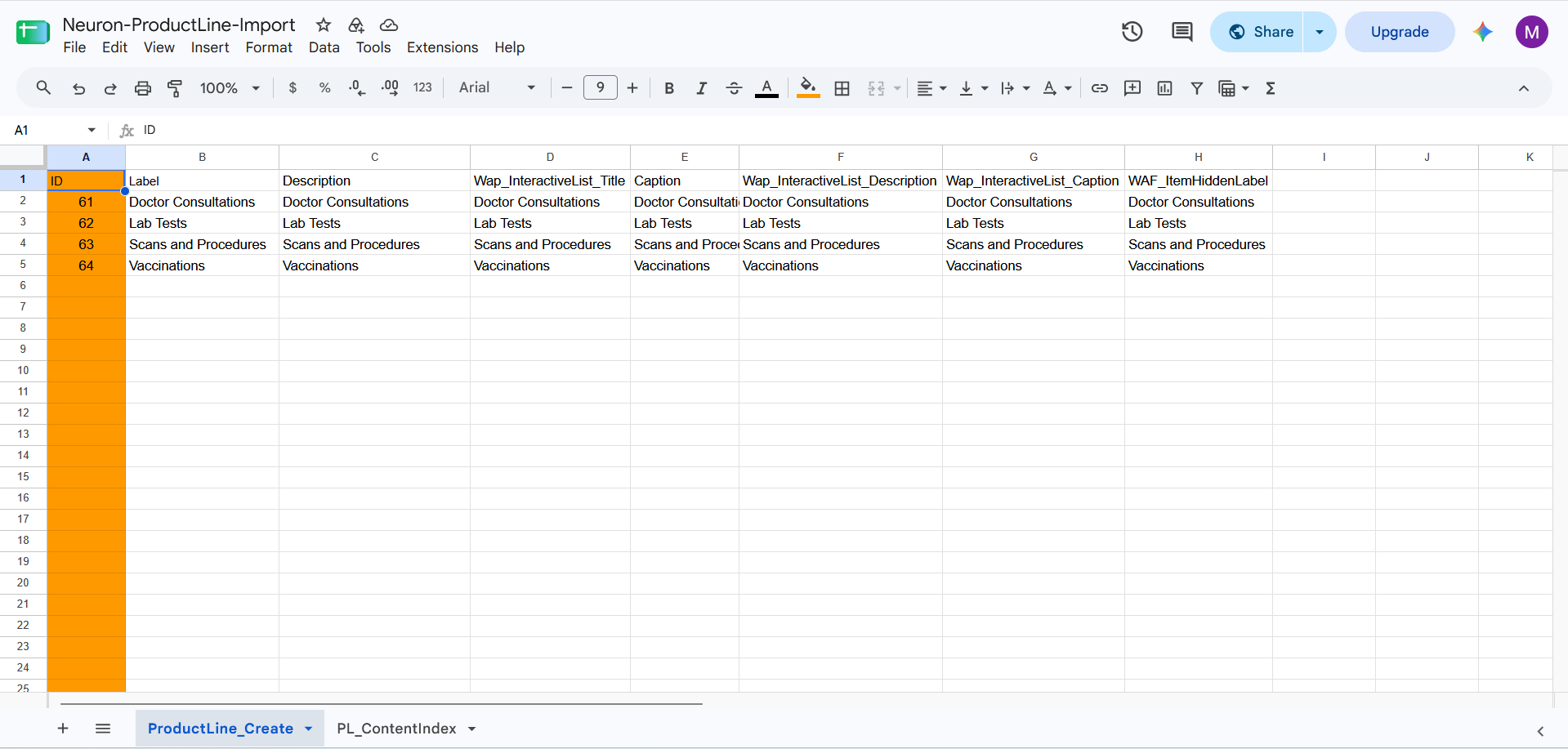Image resolution: width=1568 pixels, height=749 pixels.
Task: Open text rotation dropdown
Action: (1057, 88)
